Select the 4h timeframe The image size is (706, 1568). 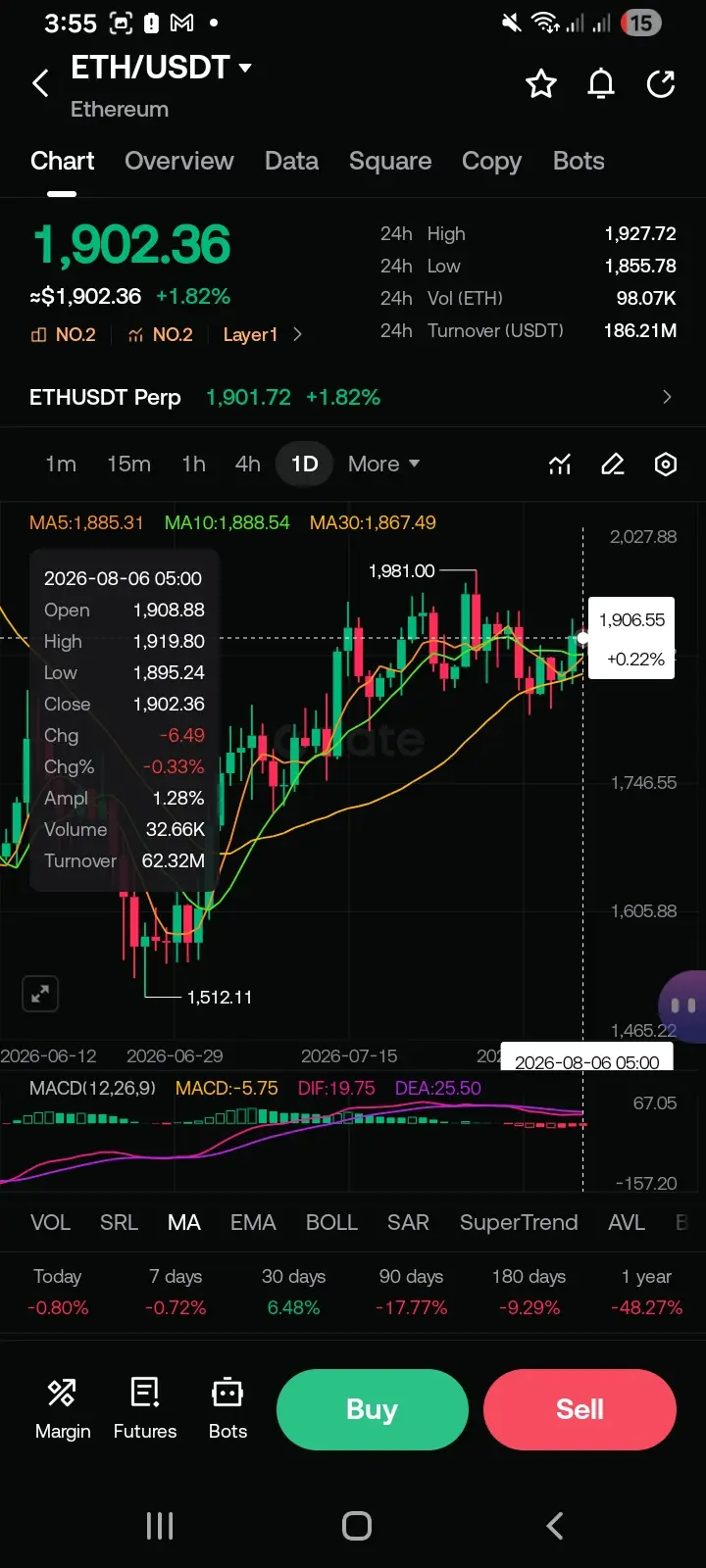248,464
